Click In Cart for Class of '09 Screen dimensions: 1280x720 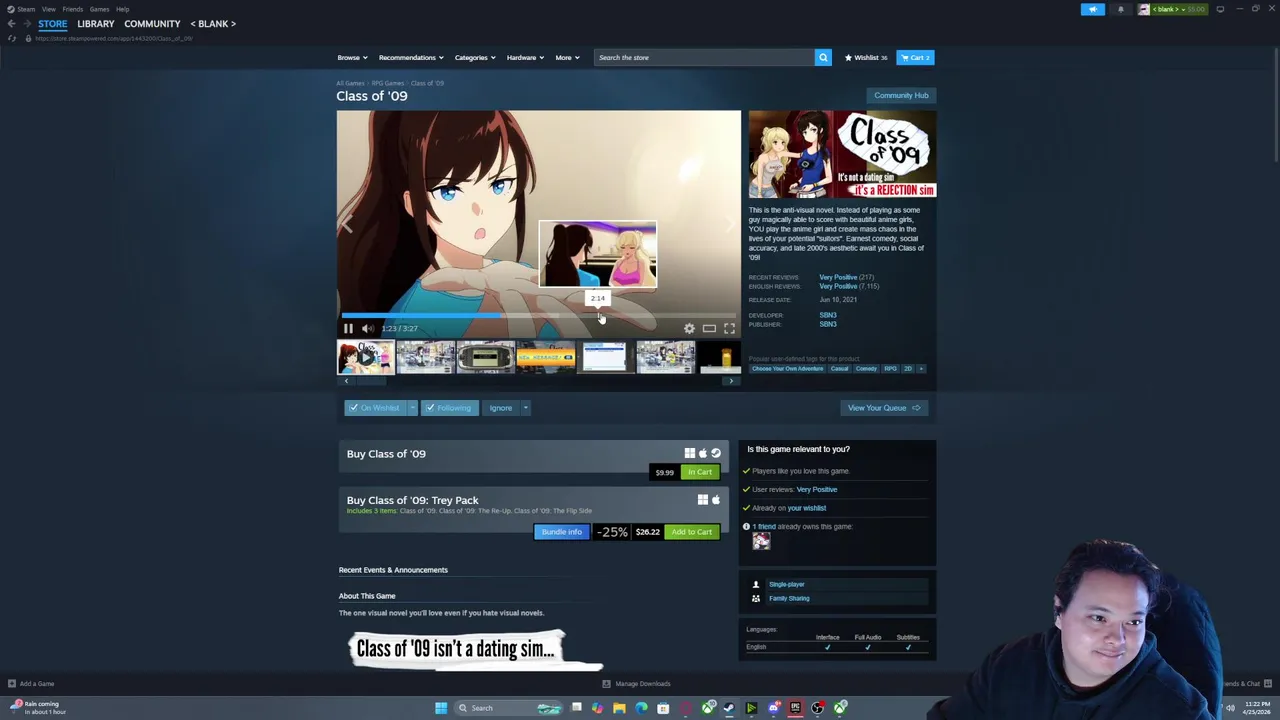coord(700,472)
